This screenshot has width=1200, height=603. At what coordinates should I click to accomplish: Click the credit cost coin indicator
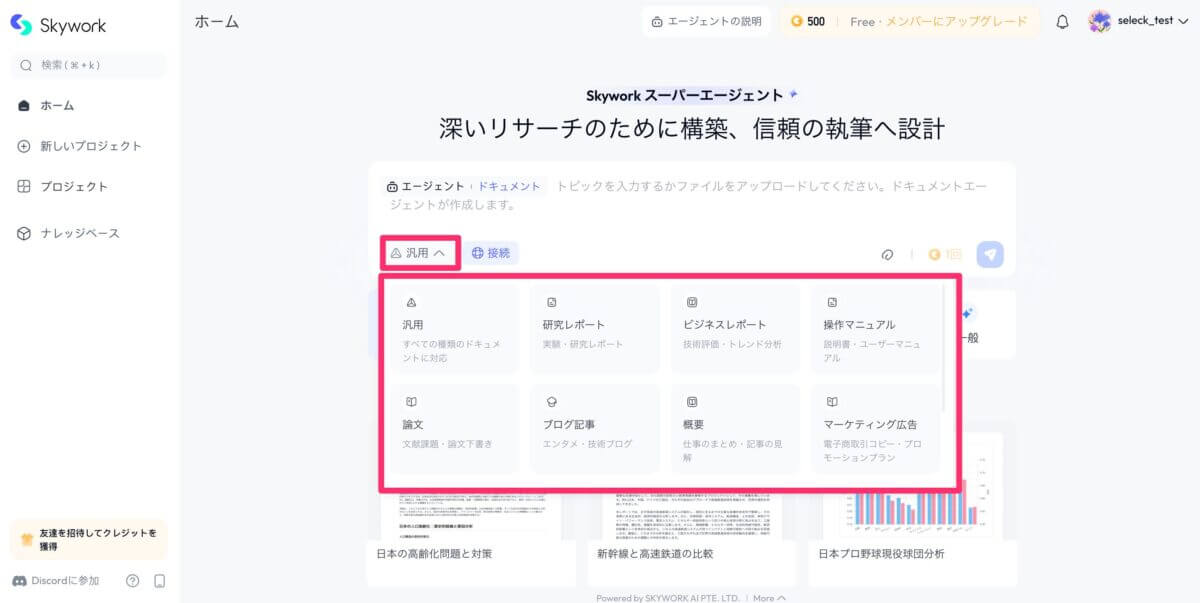[944, 254]
